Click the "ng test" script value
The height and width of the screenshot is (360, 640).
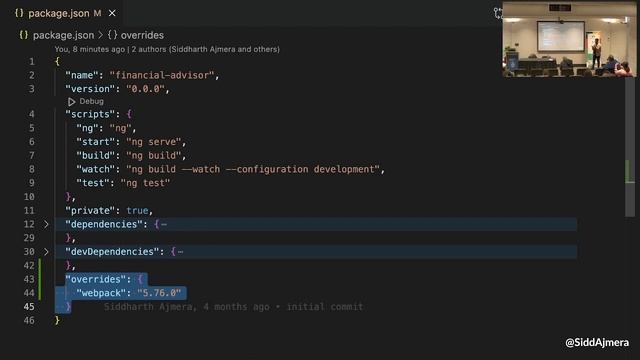145,183
